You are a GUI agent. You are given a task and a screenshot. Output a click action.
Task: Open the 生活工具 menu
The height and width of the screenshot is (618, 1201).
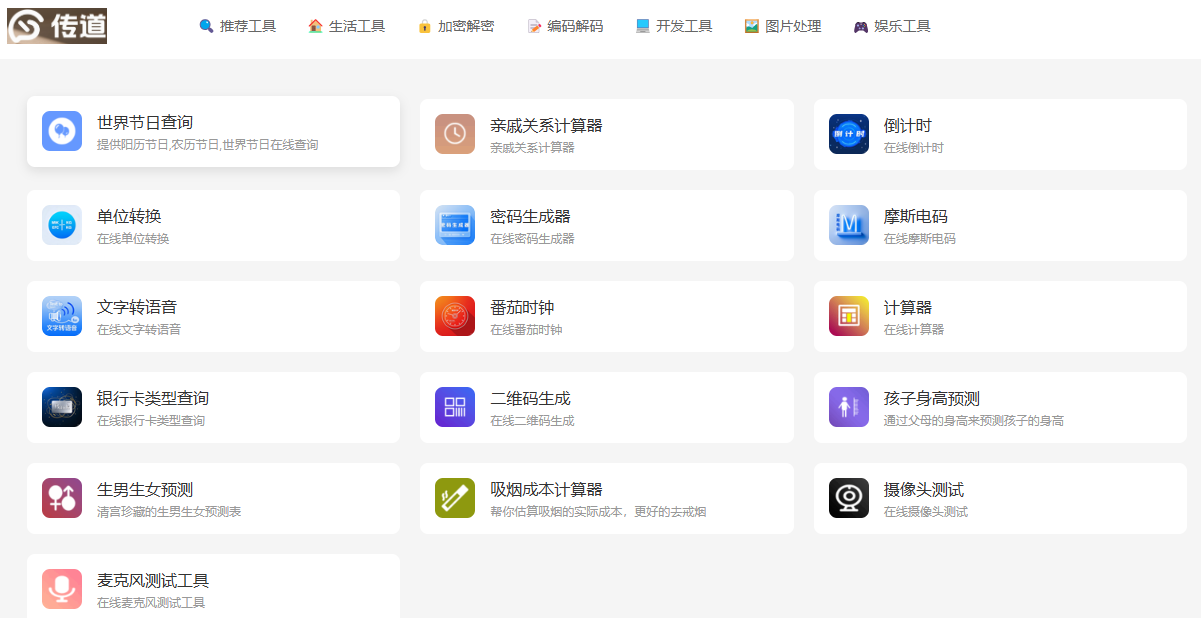pyautogui.click(x=357, y=26)
